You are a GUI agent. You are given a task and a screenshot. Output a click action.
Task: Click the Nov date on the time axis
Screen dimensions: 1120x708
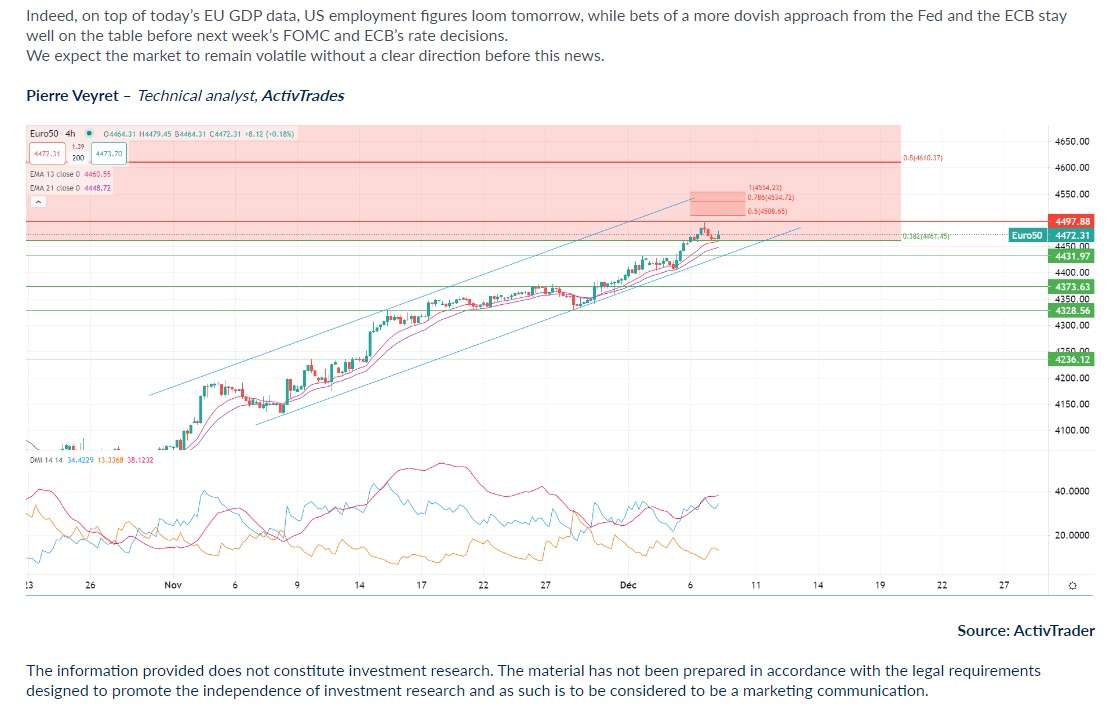coord(173,585)
